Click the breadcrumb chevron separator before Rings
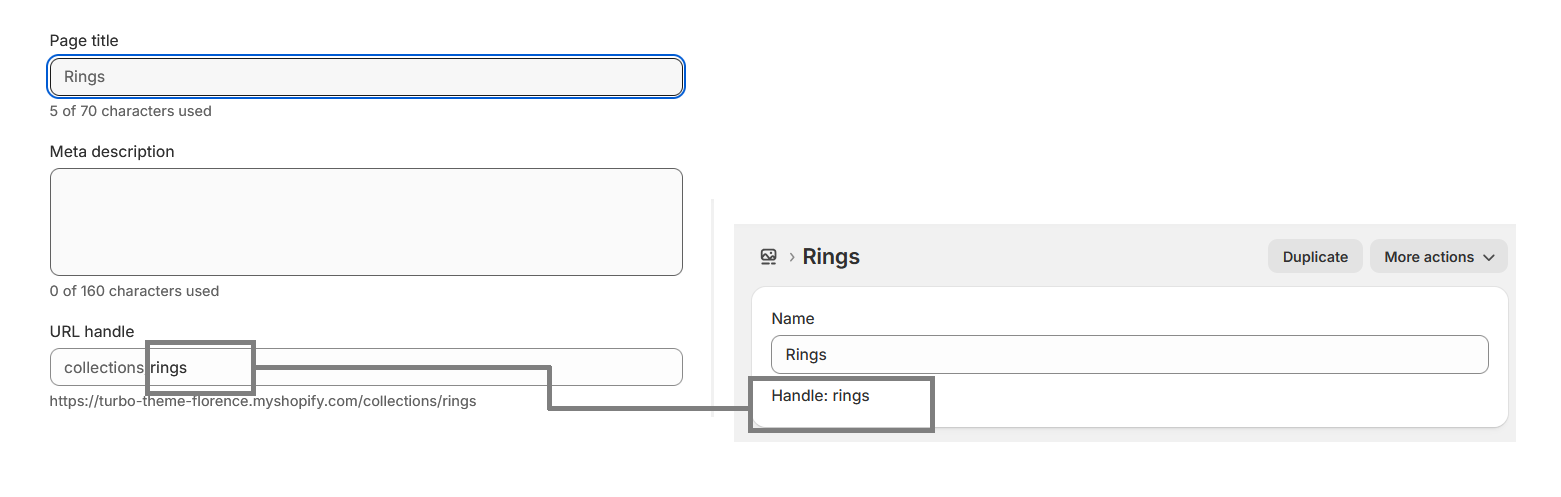1561x497 pixels. (x=791, y=257)
